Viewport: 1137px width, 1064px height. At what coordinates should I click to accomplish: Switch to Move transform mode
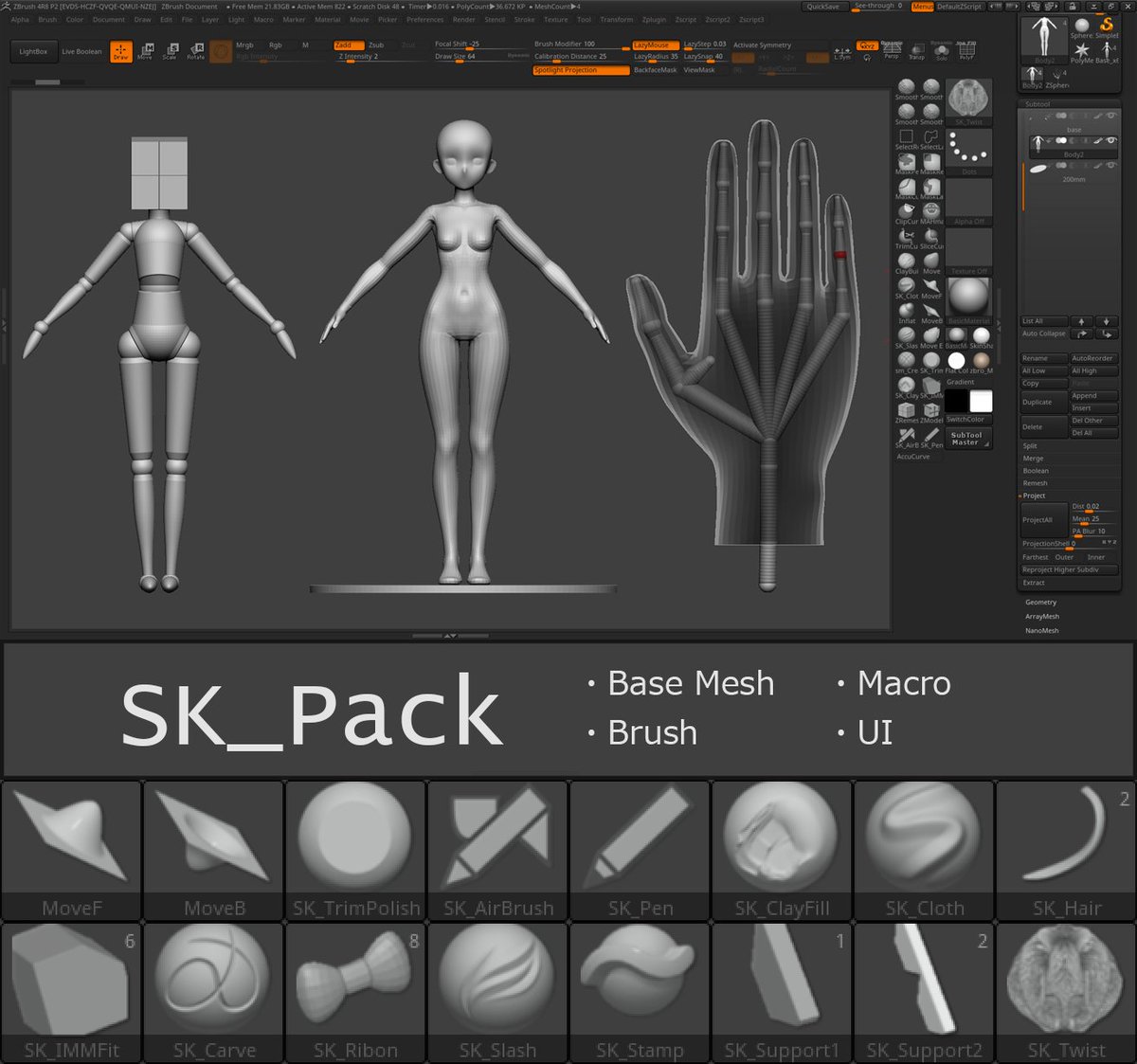(x=146, y=51)
